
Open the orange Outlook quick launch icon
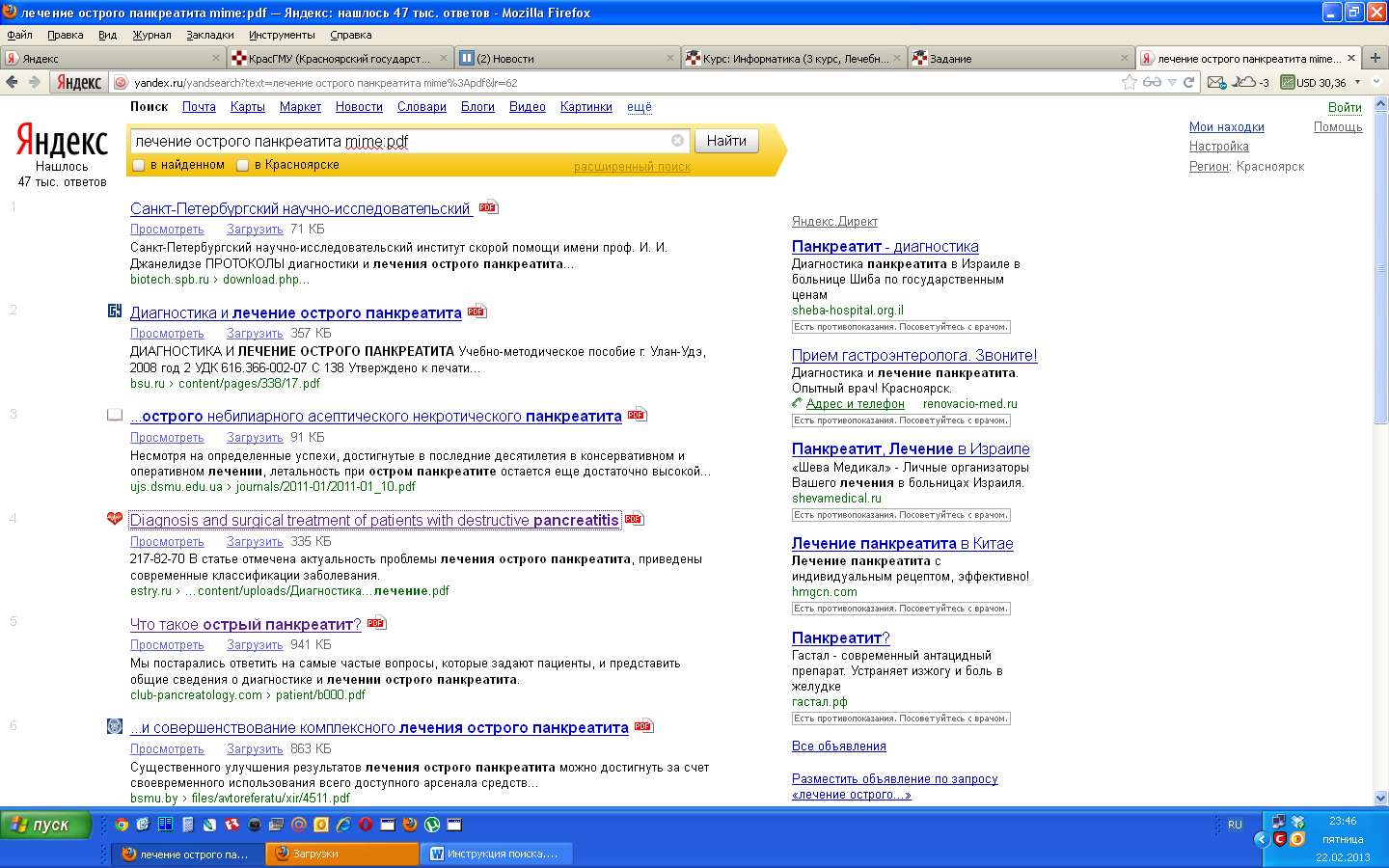point(321,825)
